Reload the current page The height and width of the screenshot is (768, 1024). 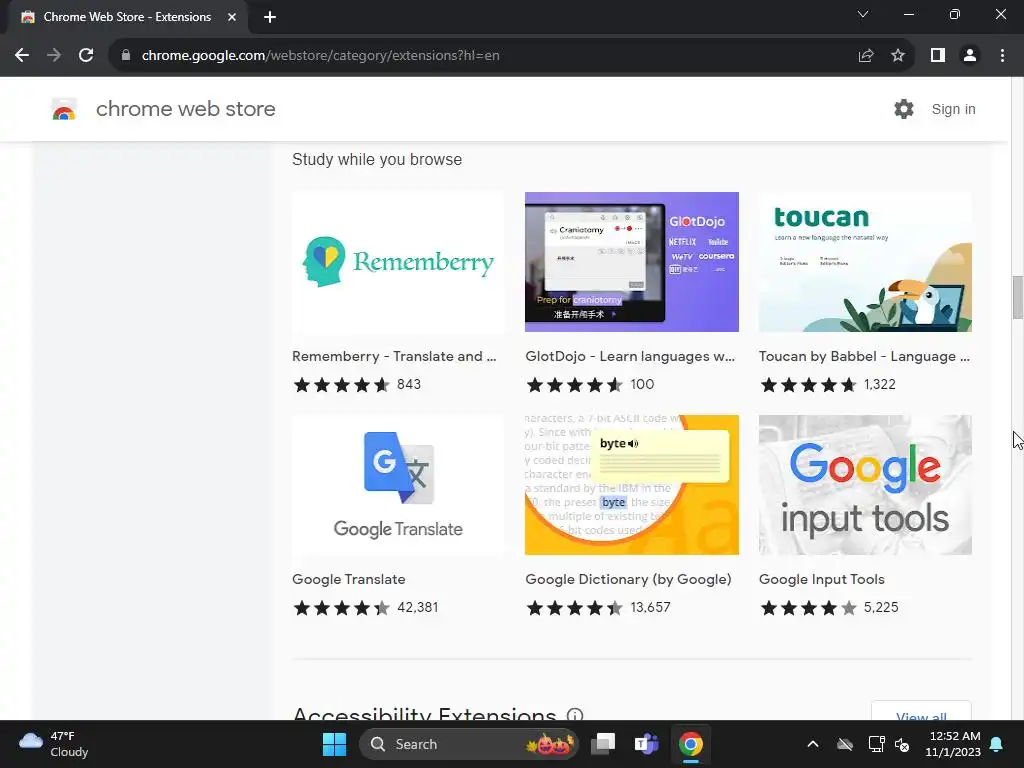coord(86,56)
